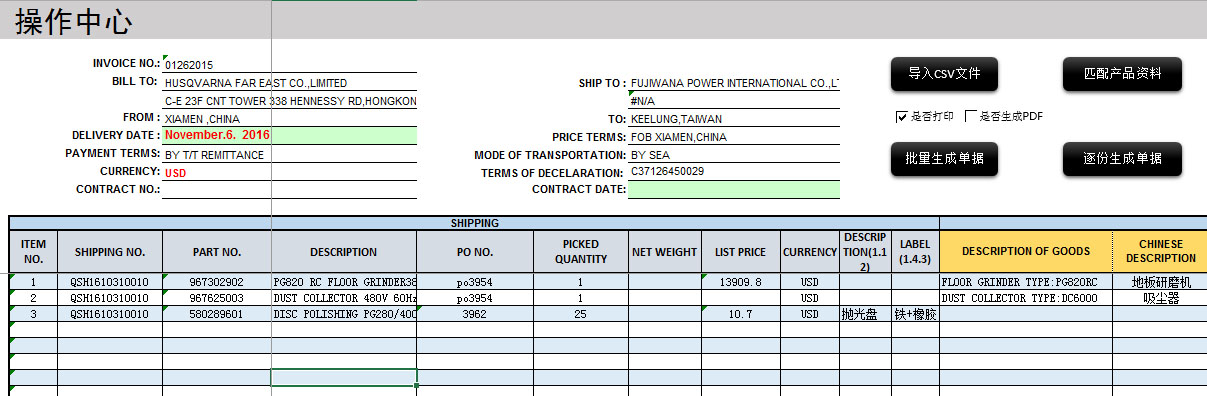The height and width of the screenshot is (396, 1207).
Task: Select list price cell 13909.8
Action: (741, 282)
